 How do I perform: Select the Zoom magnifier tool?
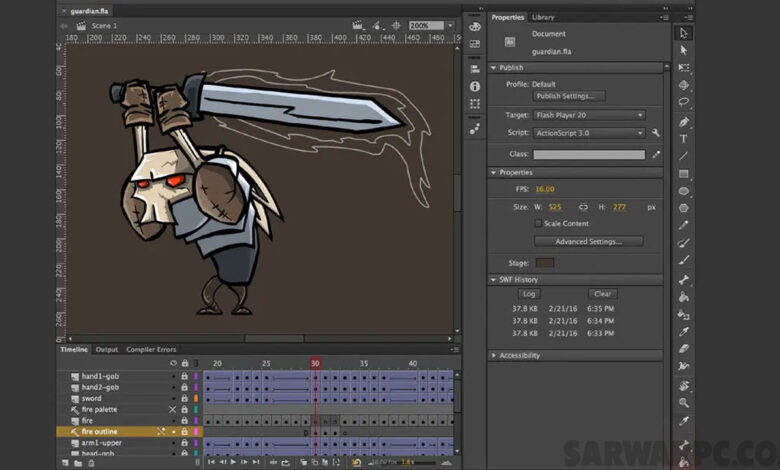coord(684,403)
